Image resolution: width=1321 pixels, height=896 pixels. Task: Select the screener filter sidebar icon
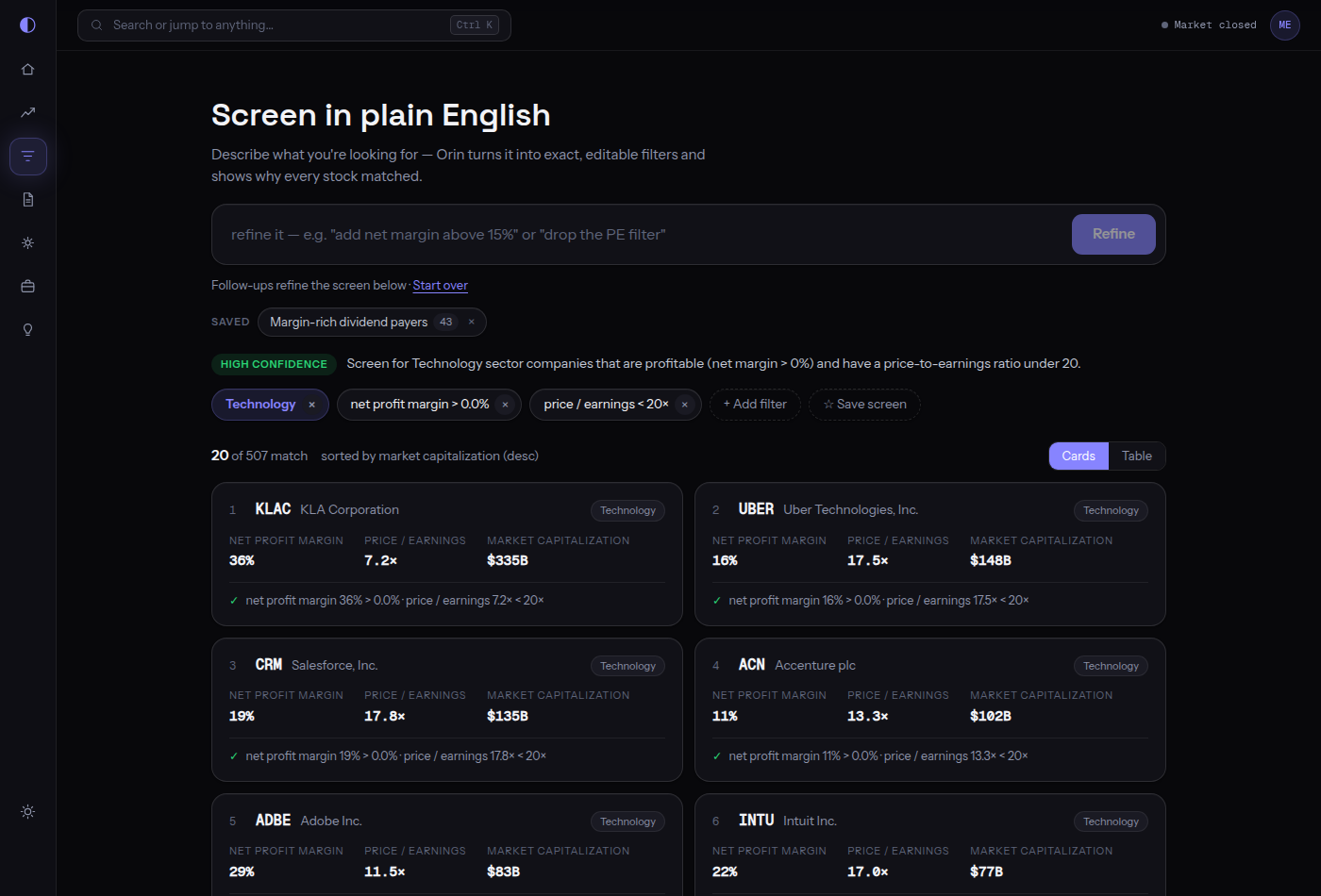pos(27,156)
